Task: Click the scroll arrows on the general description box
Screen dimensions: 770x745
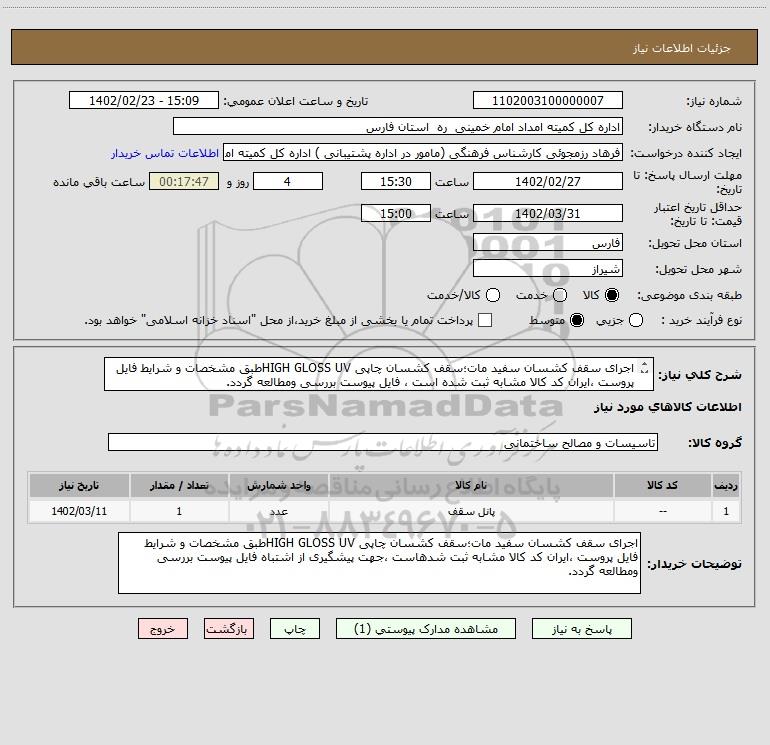Action: [x=645, y=368]
